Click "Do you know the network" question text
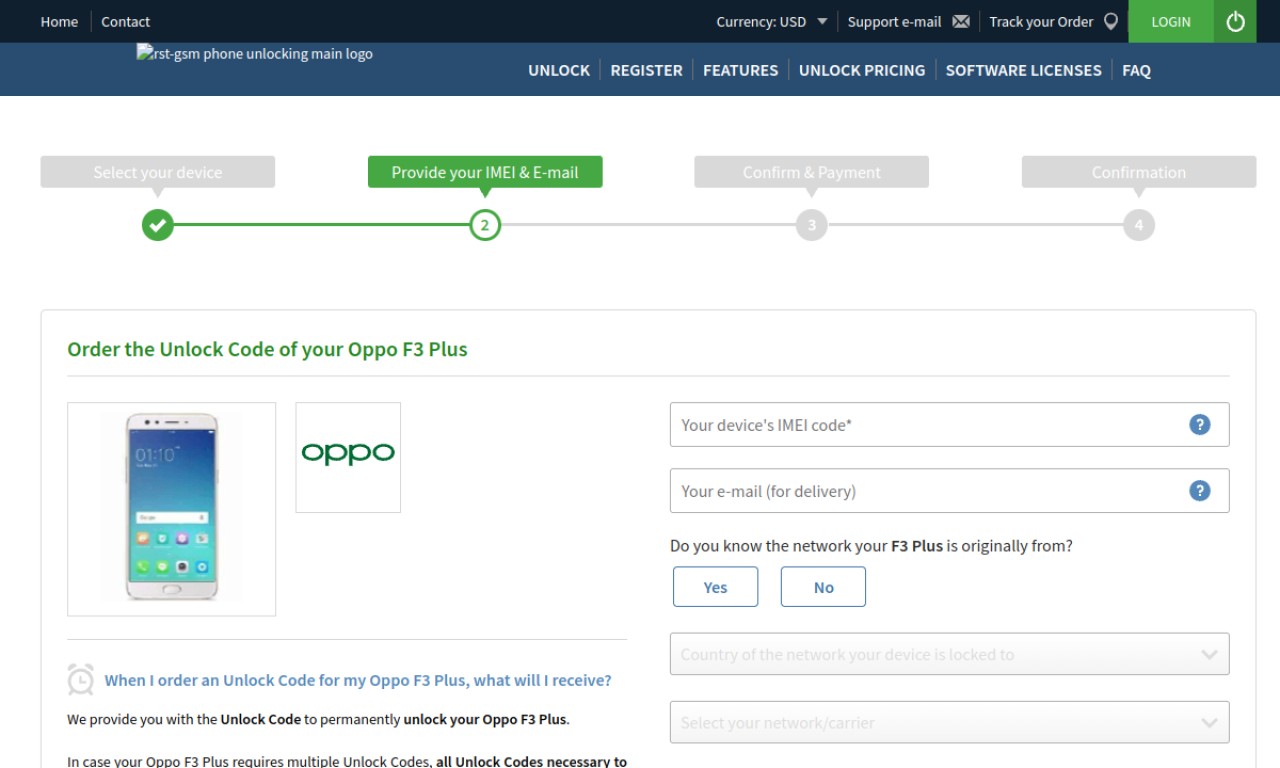The width and height of the screenshot is (1280, 768). pyautogui.click(x=871, y=546)
